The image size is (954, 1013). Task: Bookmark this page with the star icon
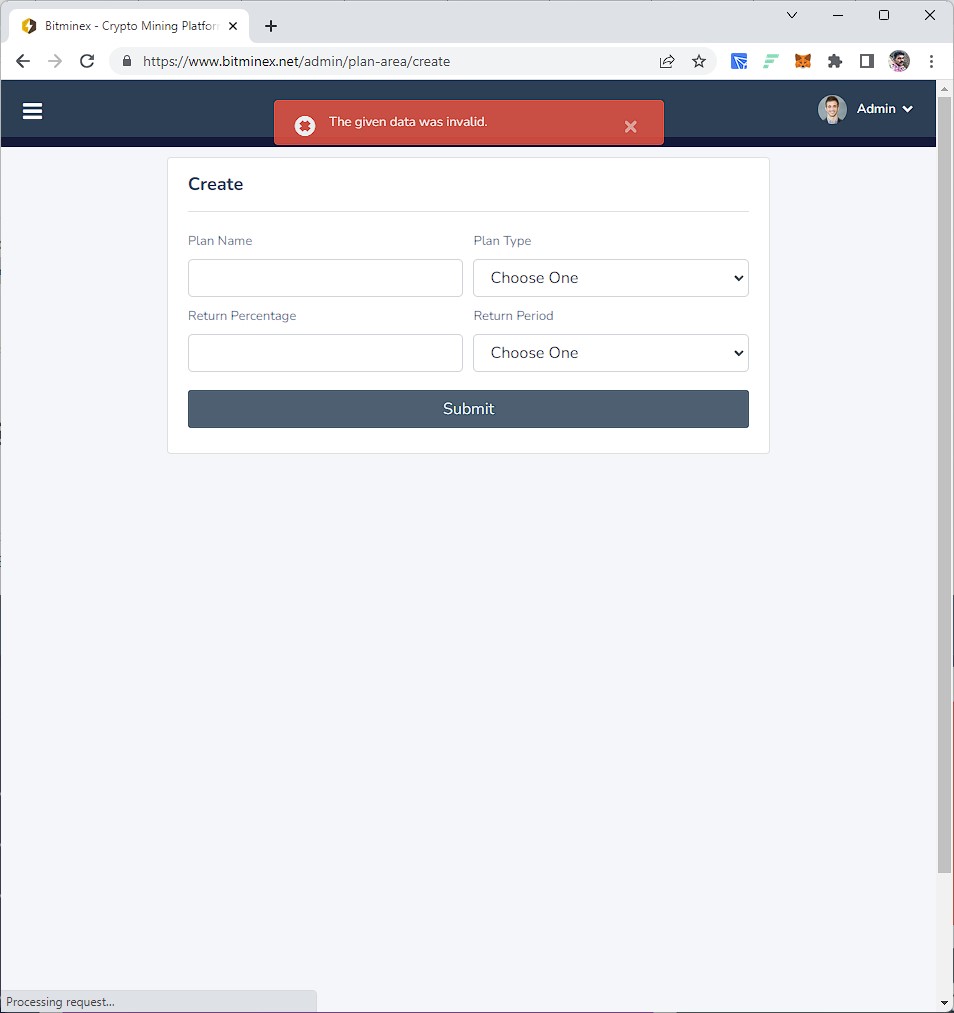pos(699,61)
